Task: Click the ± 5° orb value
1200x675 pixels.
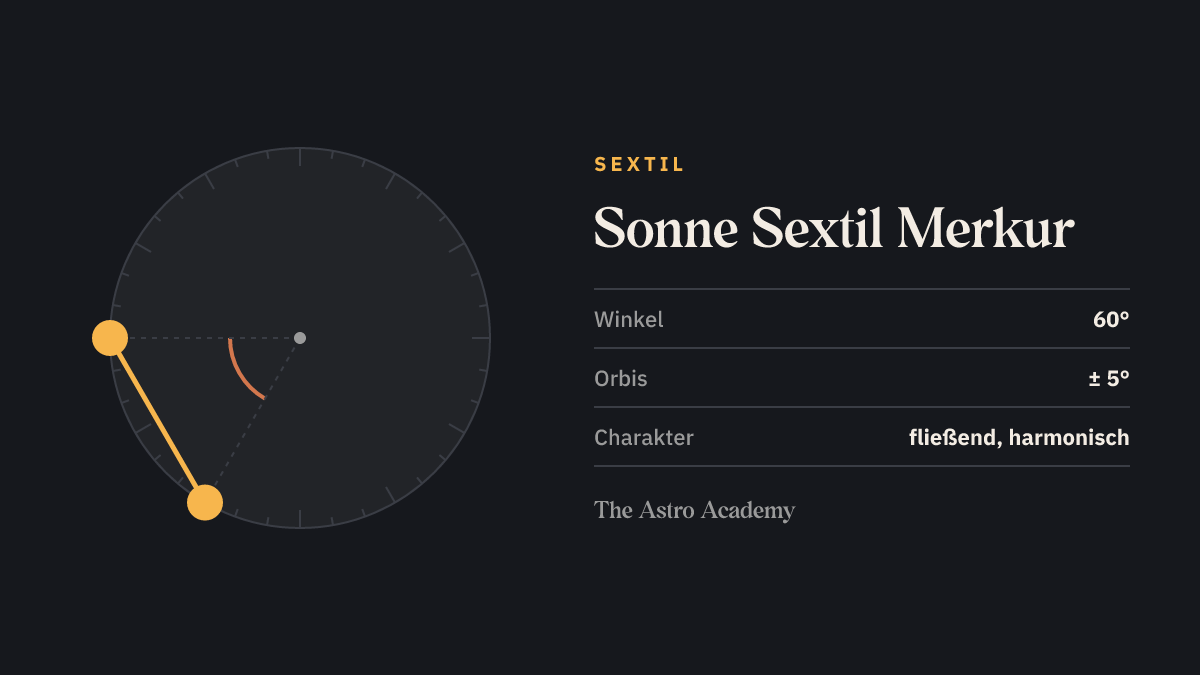Action: 1109,379
